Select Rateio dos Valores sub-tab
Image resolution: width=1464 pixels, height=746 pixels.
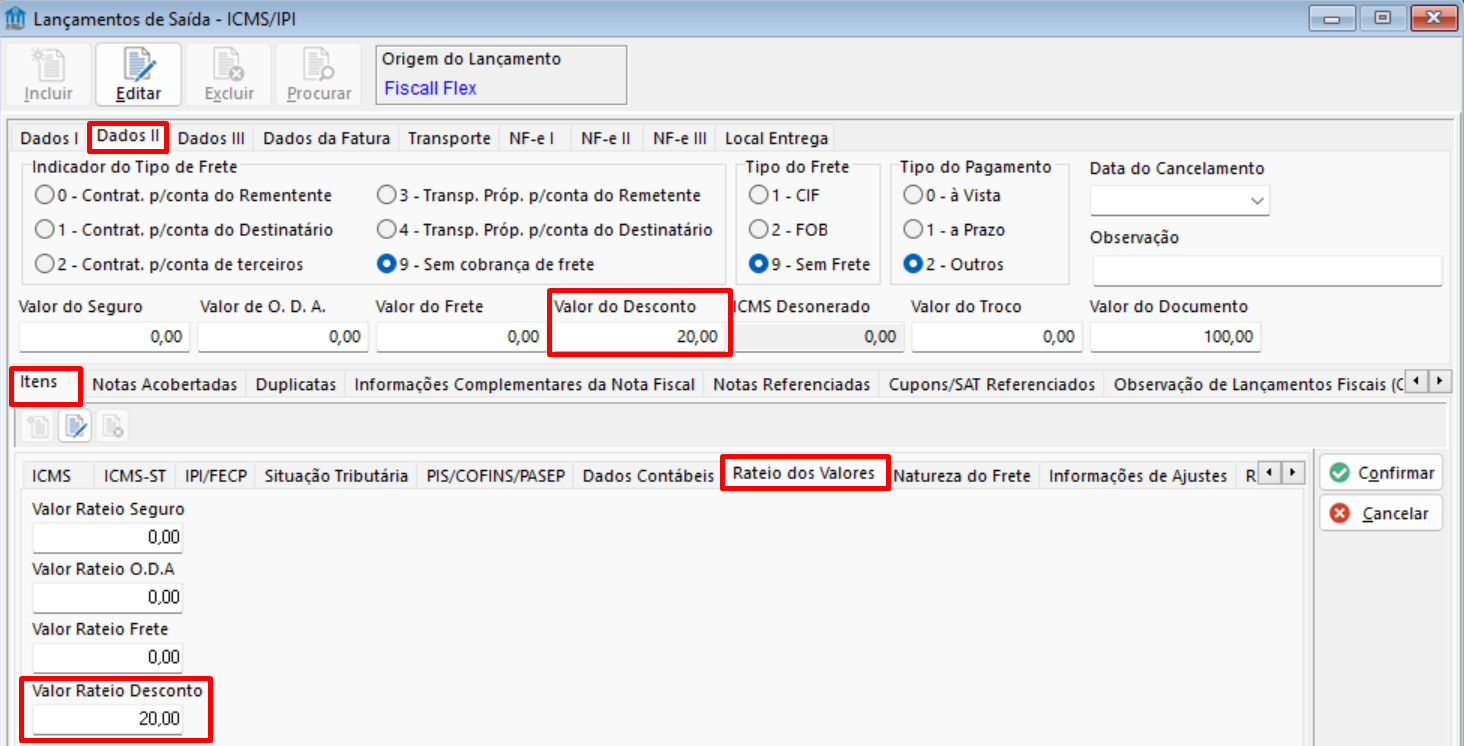(x=804, y=473)
